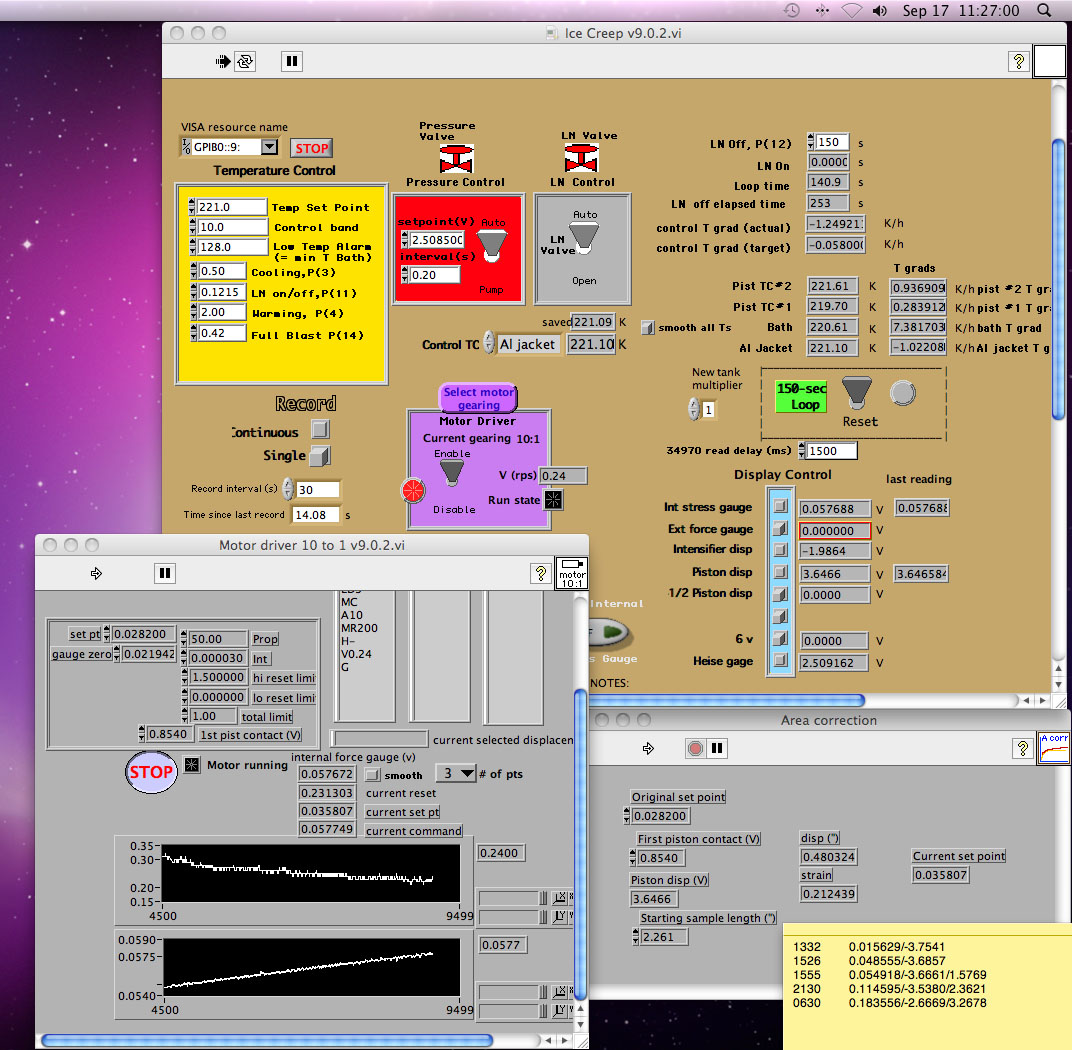The width and height of the screenshot is (1072, 1050).
Task: Enable Continuous recording checkbox
Action: coord(319,430)
